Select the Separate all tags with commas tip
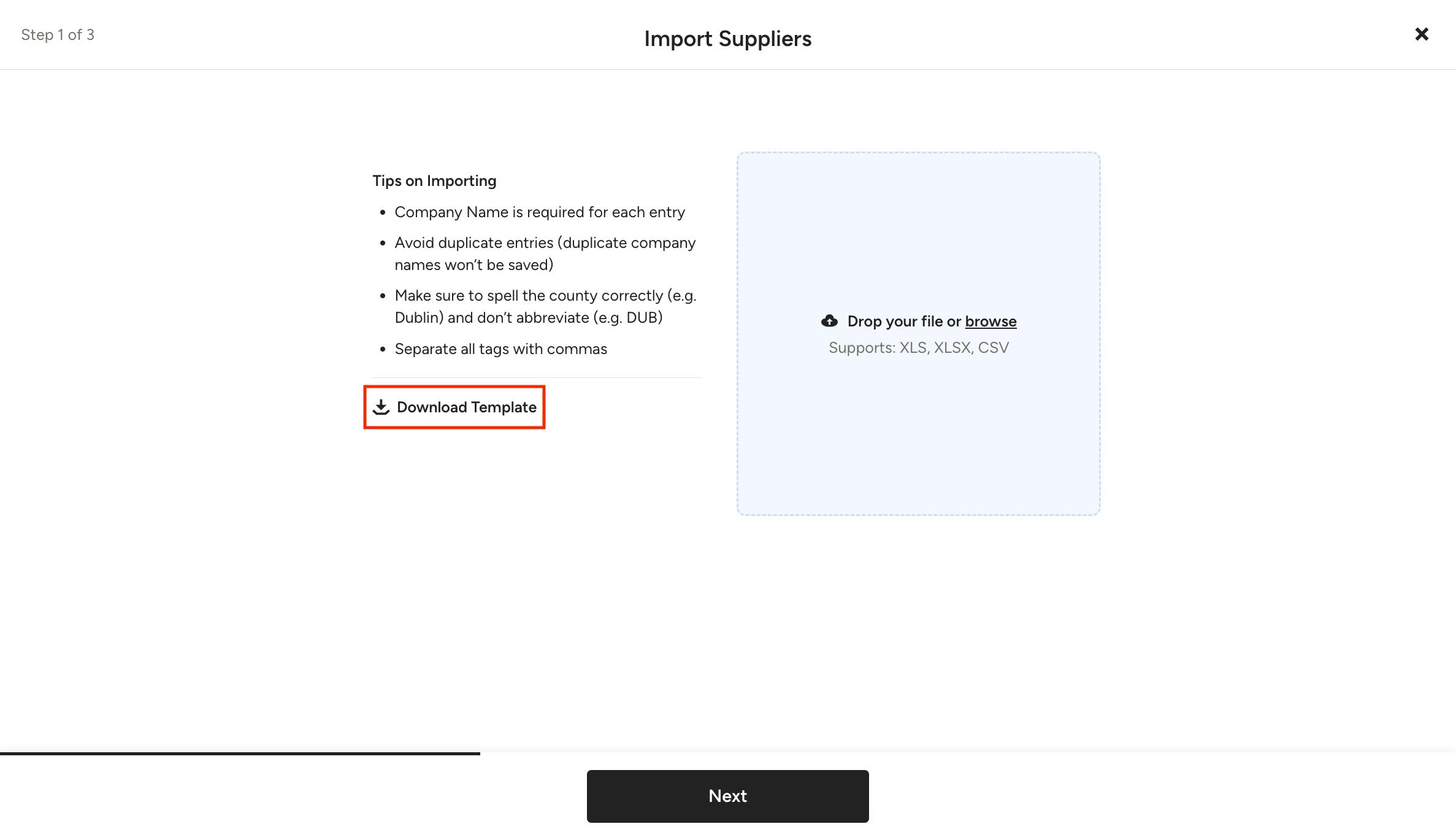The width and height of the screenshot is (1456, 832). (x=500, y=349)
